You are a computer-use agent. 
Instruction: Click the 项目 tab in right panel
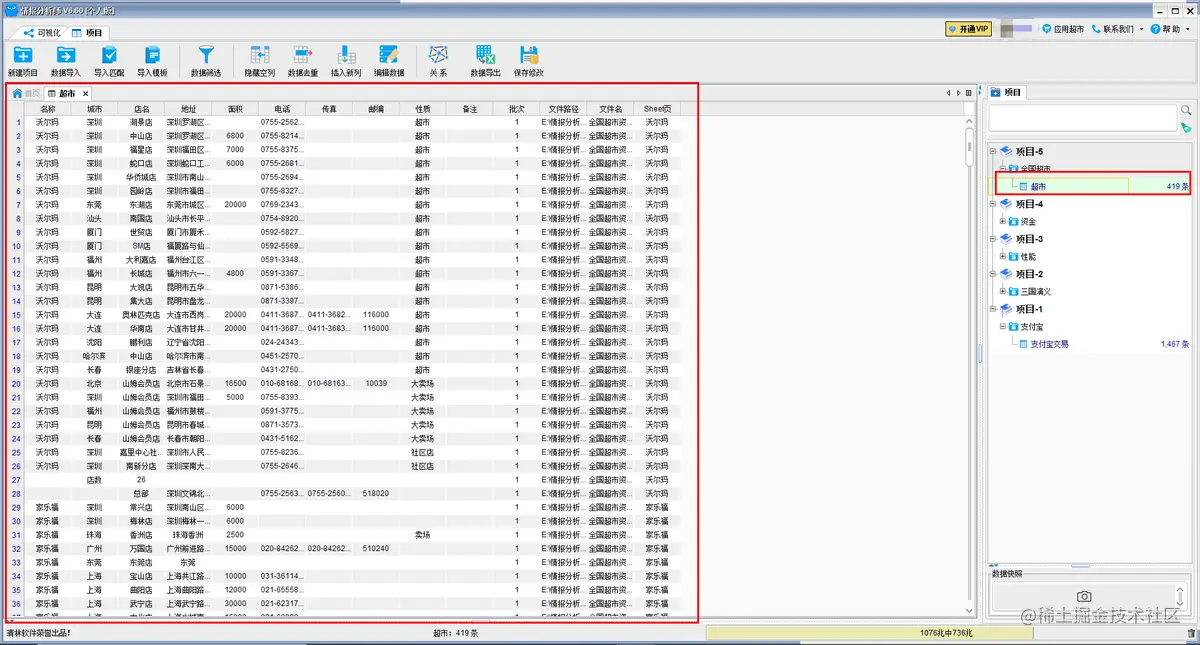1007,92
